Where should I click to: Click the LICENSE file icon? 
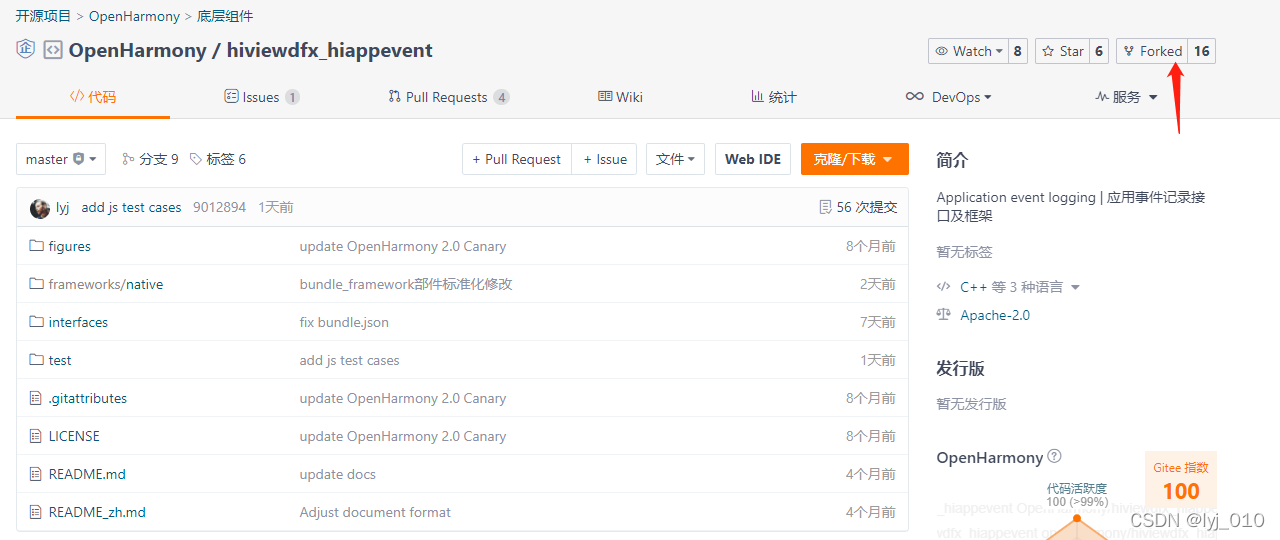[36, 436]
